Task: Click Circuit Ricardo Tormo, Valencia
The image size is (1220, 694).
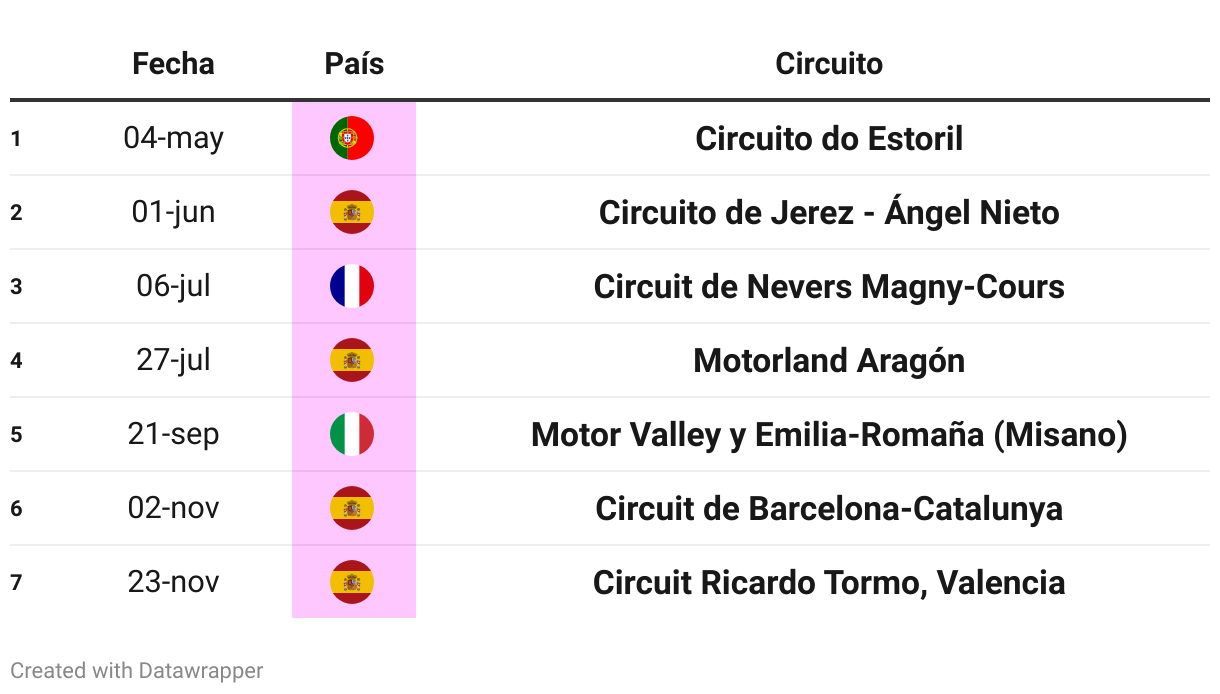Action: [x=829, y=582]
